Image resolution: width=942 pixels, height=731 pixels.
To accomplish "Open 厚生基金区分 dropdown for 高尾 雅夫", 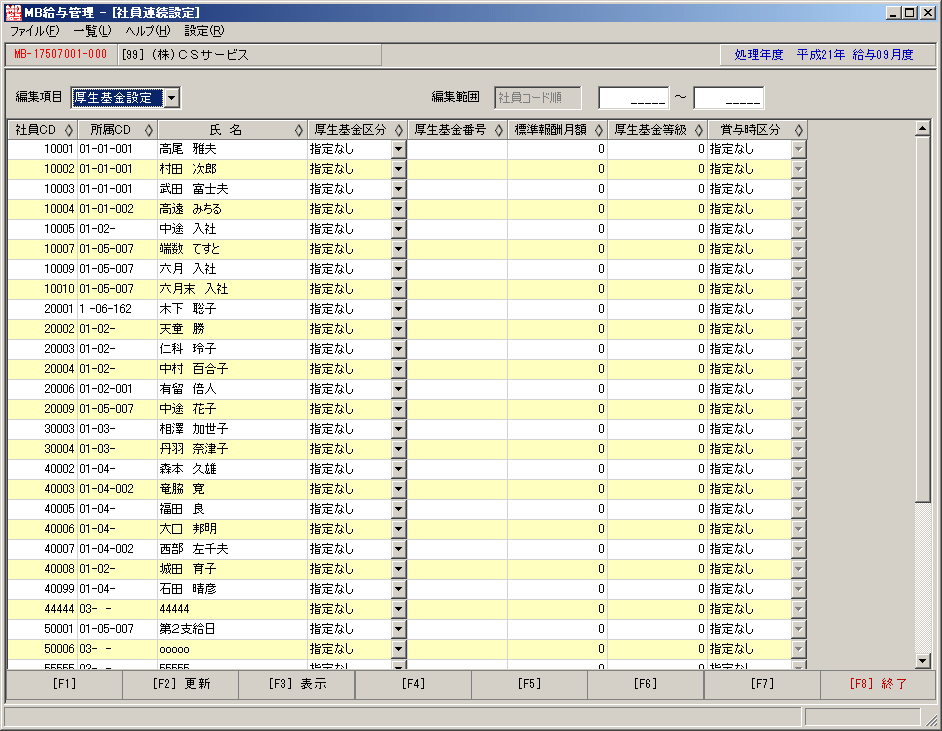I will [x=398, y=149].
